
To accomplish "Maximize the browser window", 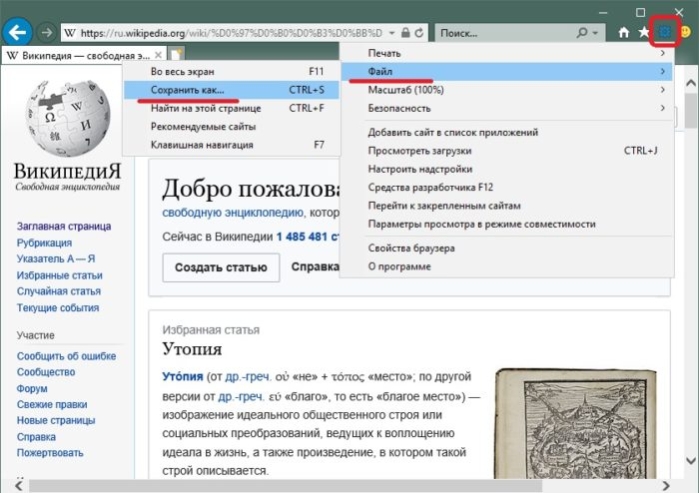I will [x=641, y=12].
